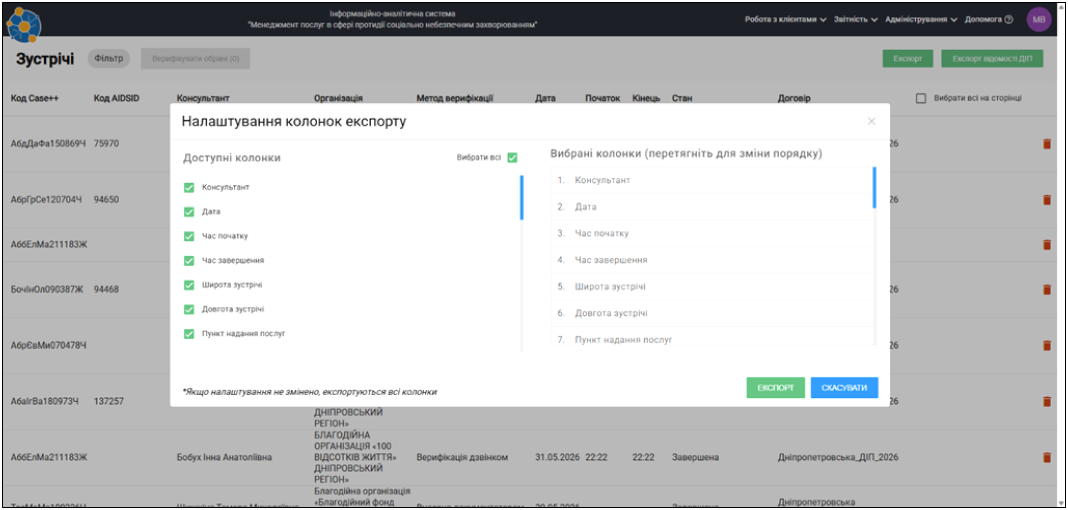Image resolution: width=1068 pixels, height=510 pixels.
Task: Select selected-list item 6. Довгота зустрічі
Action: (x=711, y=313)
